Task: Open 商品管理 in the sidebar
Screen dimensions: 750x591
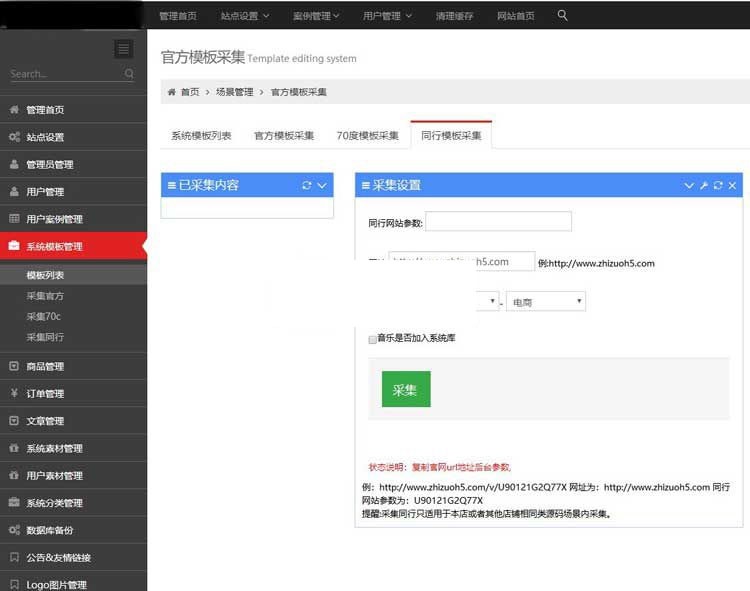Action: [x=45, y=367]
